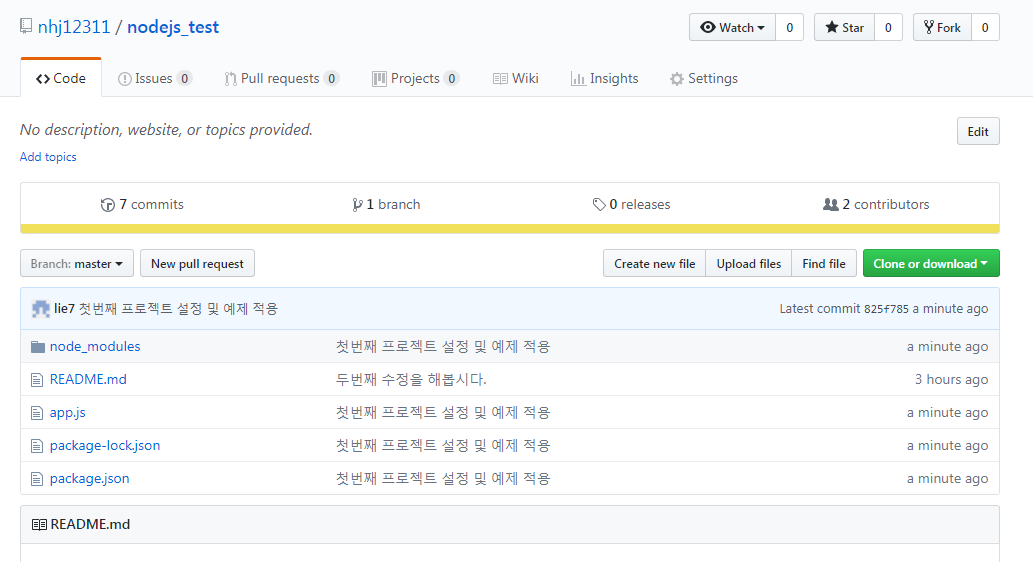The height and width of the screenshot is (562, 1033).
Task: Click the people icon next to 2 contributors
Action: point(831,205)
